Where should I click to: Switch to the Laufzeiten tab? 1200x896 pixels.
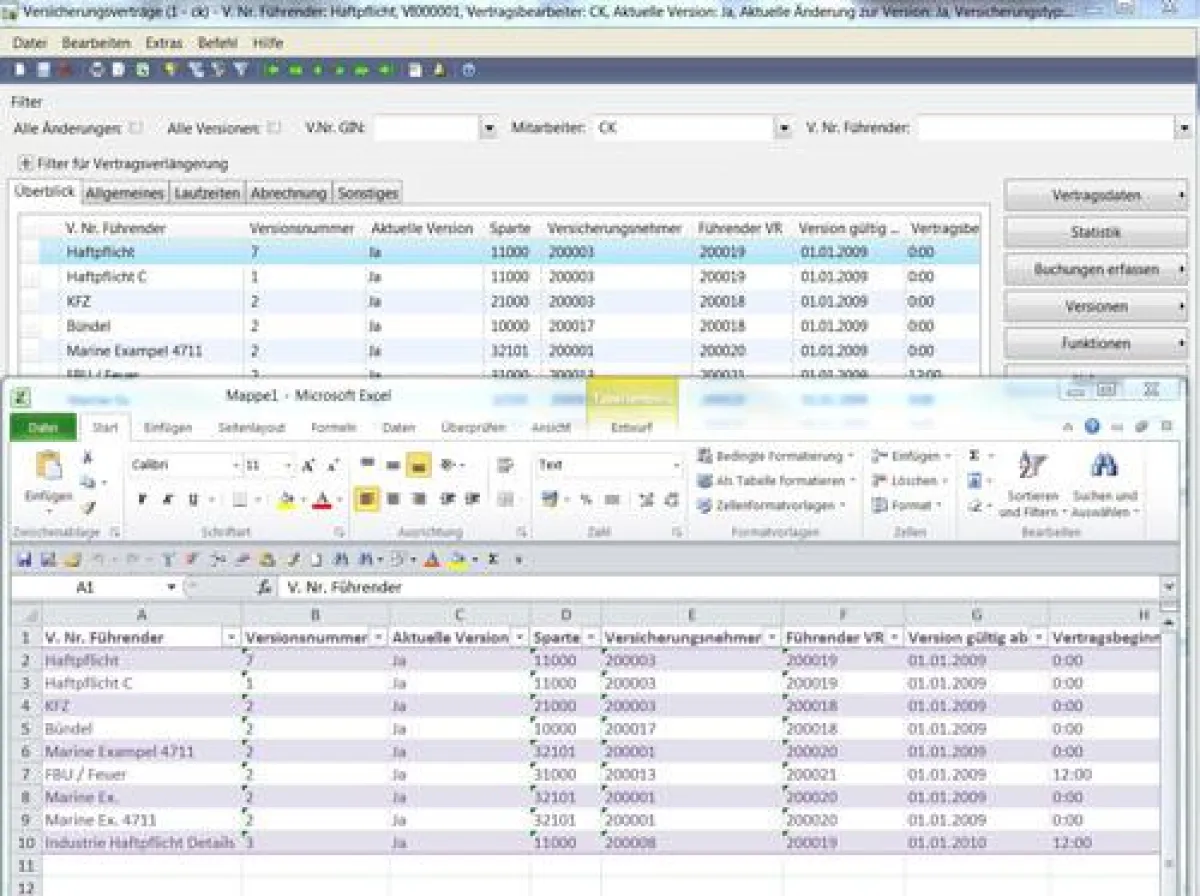(x=207, y=193)
